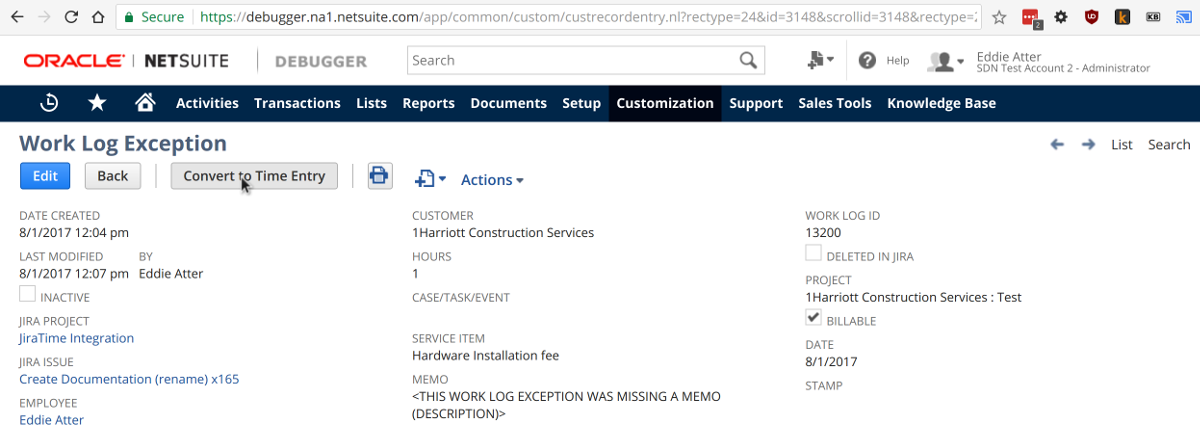Viewport: 1200px width, 437px height.
Task: Toggle the Inactive checkbox
Action: (x=28, y=295)
